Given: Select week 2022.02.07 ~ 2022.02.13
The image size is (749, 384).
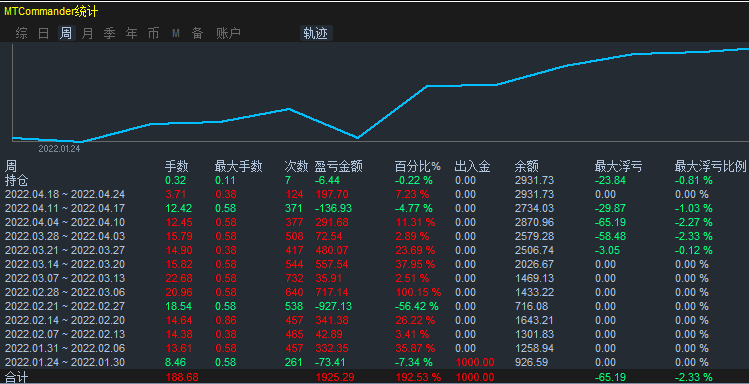Looking at the screenshot, I should point(65,334).
